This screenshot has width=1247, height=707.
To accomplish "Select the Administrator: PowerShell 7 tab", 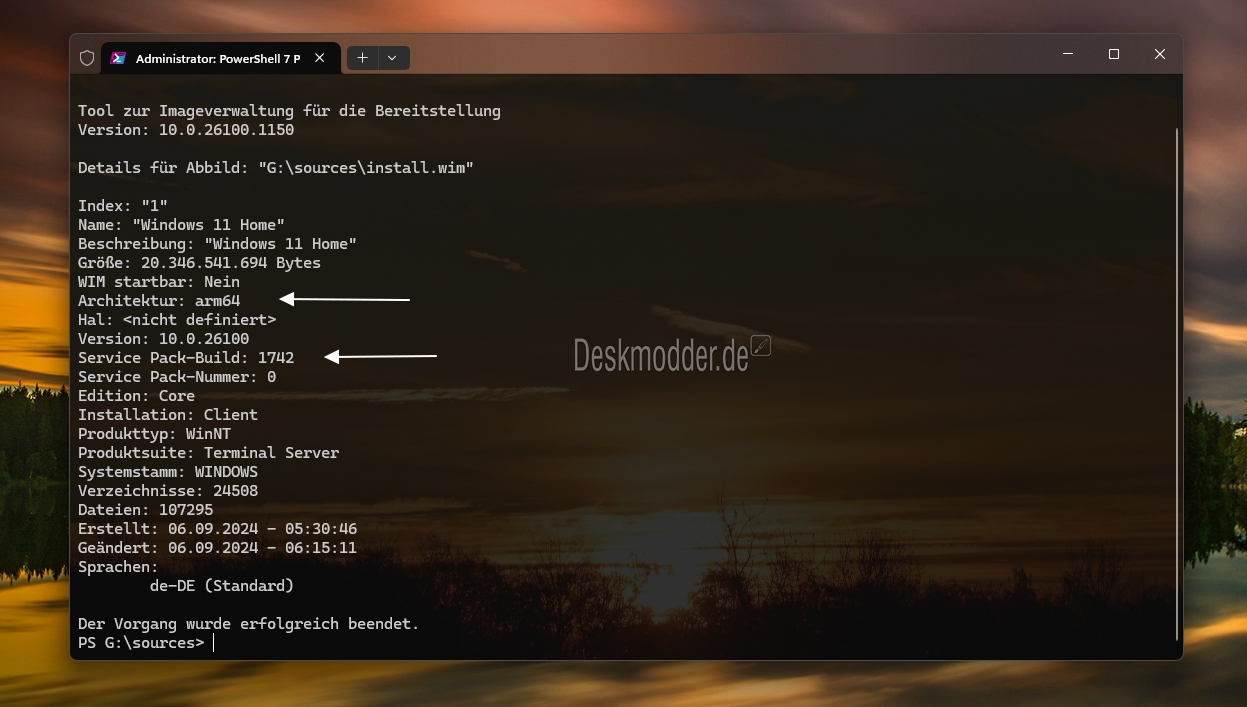I will coord(219,58).
